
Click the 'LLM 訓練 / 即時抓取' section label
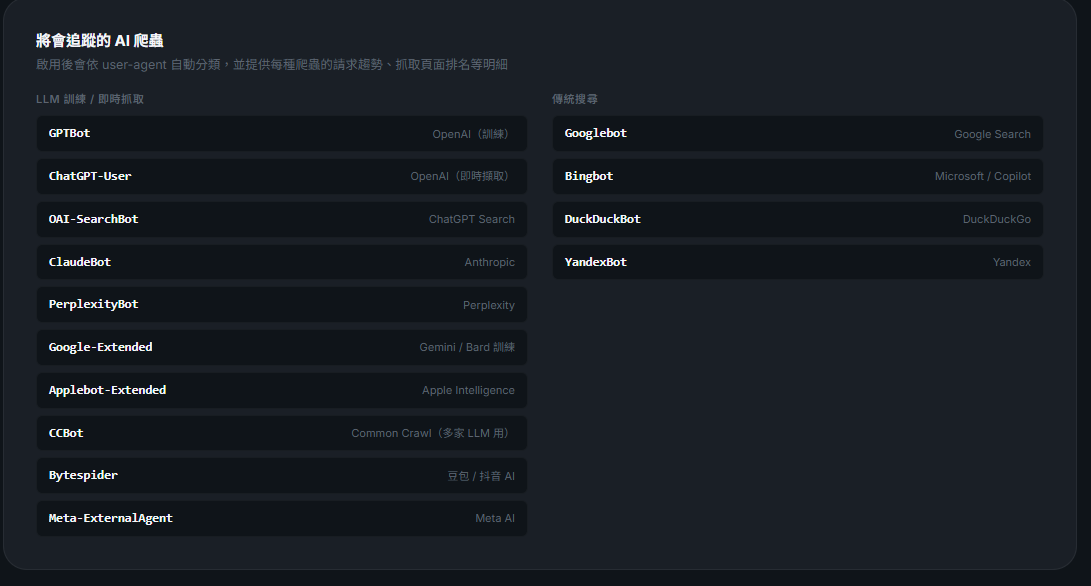point(90,99)
